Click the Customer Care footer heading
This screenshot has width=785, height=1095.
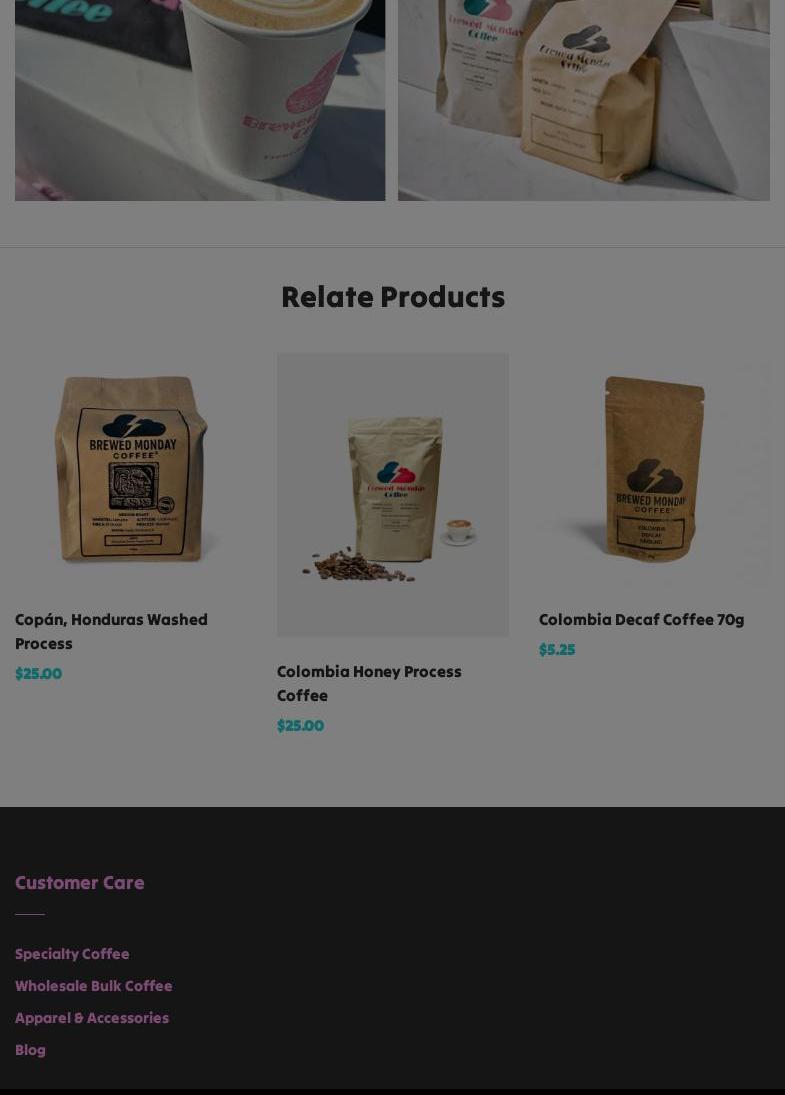point(80,883)
